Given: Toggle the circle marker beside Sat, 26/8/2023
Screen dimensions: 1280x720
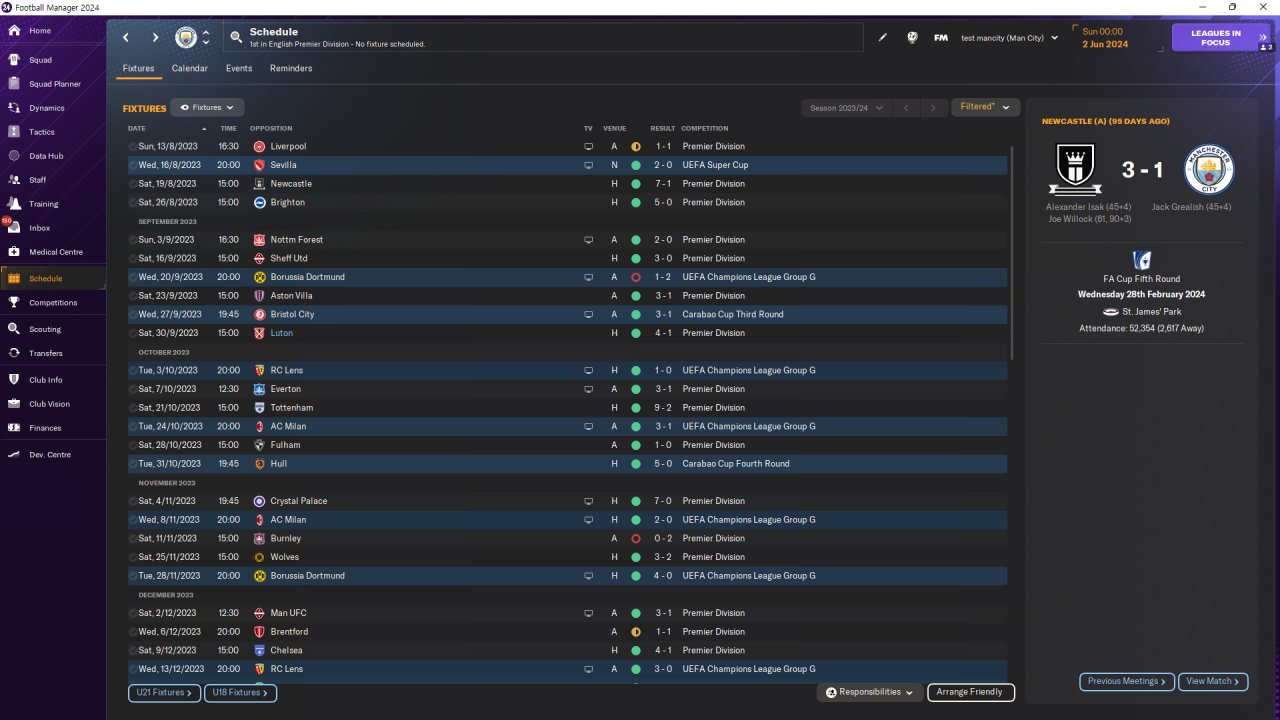Looking at the screenshot, I should [x=133, y=203].
